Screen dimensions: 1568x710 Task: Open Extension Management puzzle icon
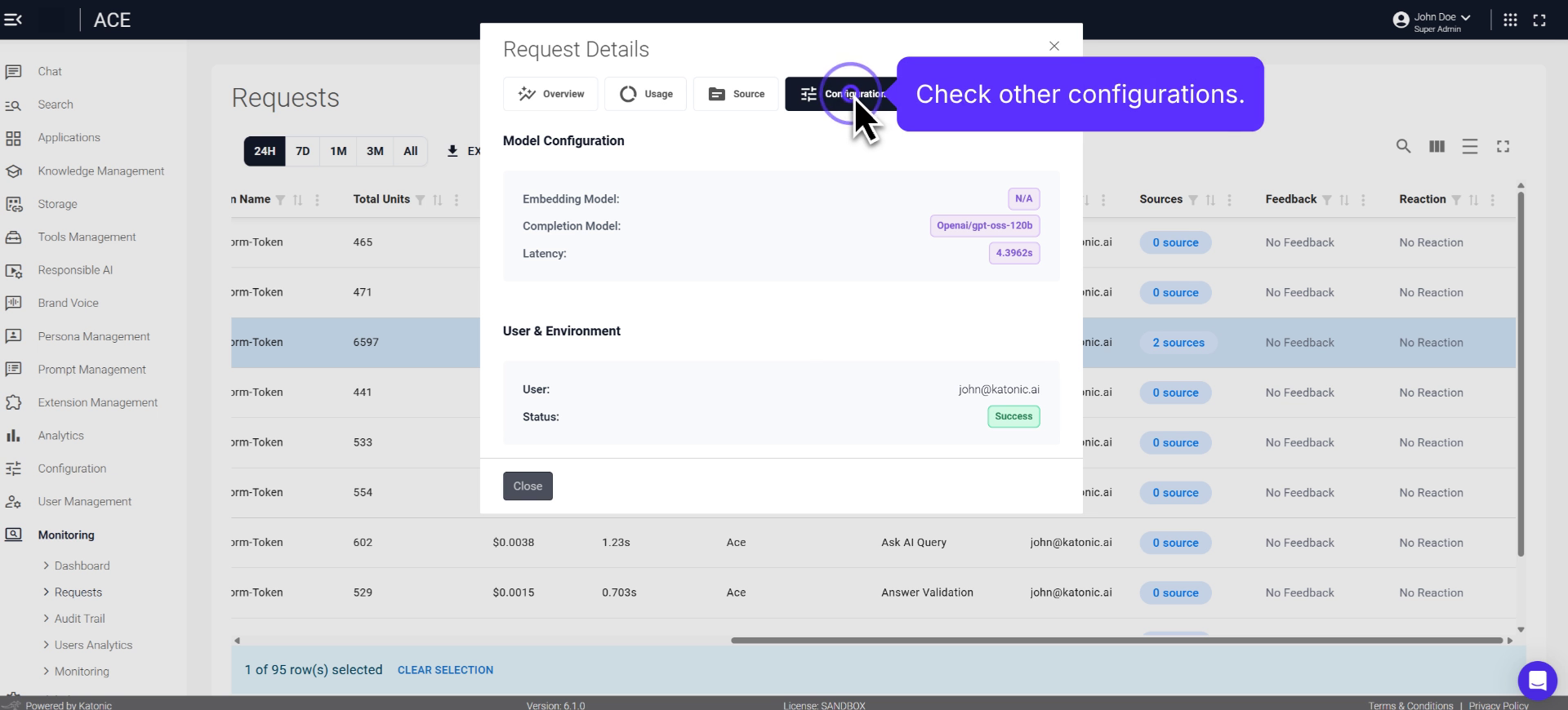(x=13, y=402)
